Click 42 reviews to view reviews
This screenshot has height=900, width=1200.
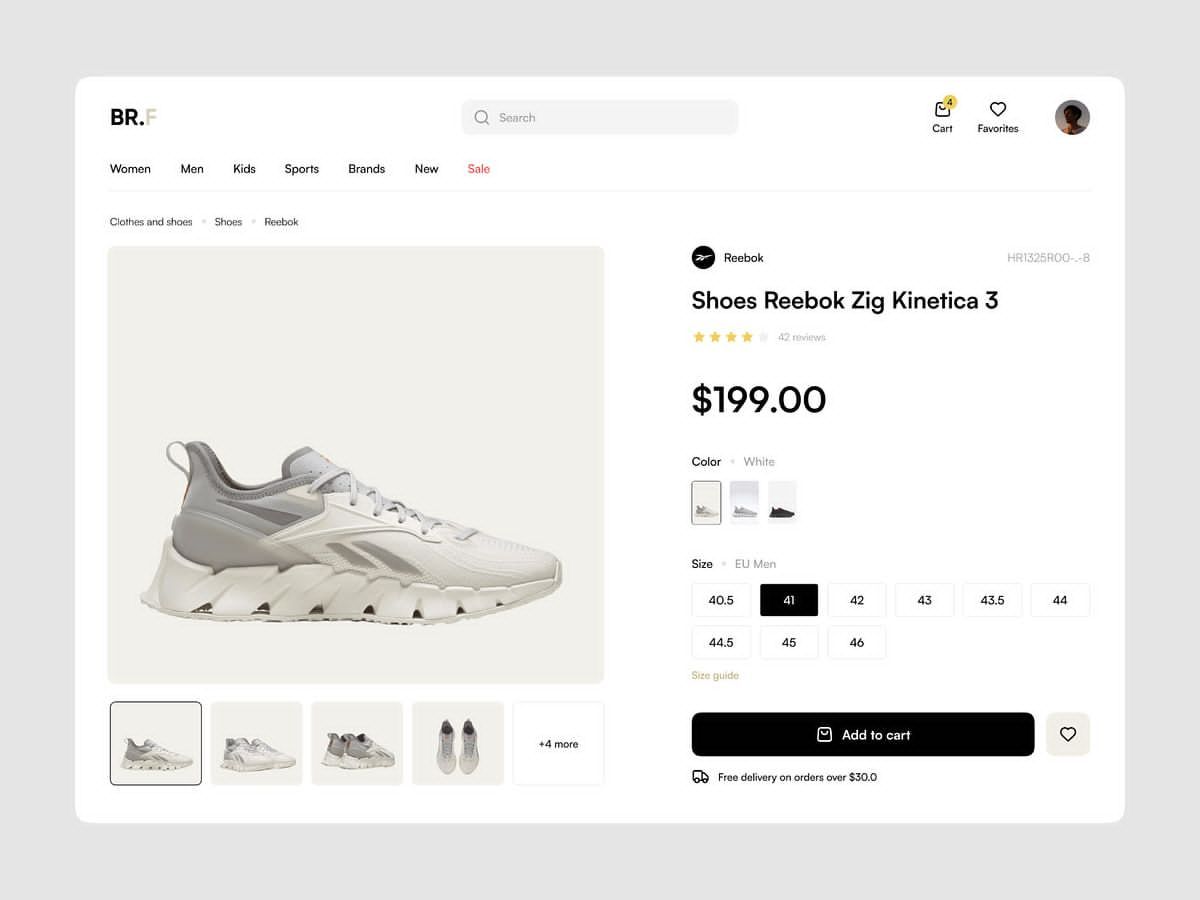point(802,337)
